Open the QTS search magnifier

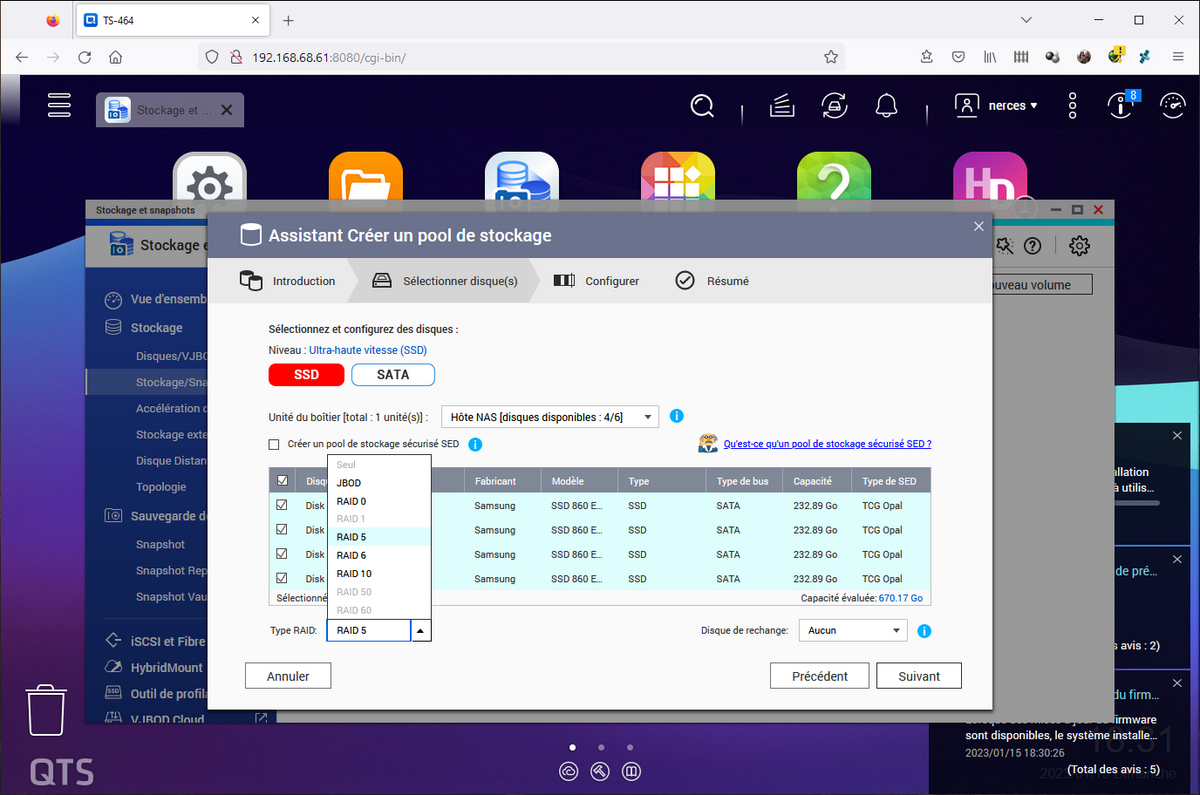point(703,106)
